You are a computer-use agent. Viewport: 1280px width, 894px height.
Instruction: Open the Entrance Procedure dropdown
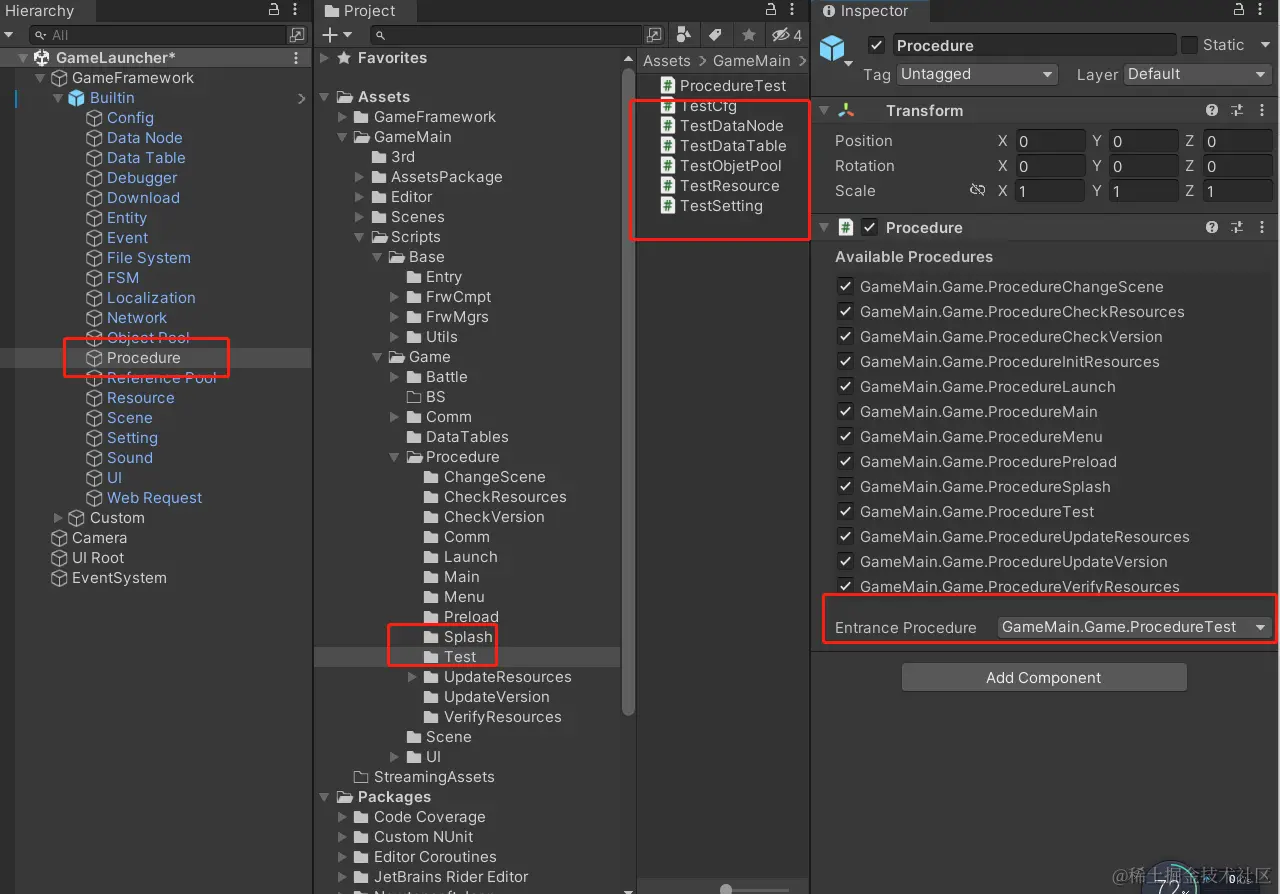(1135, 627)
